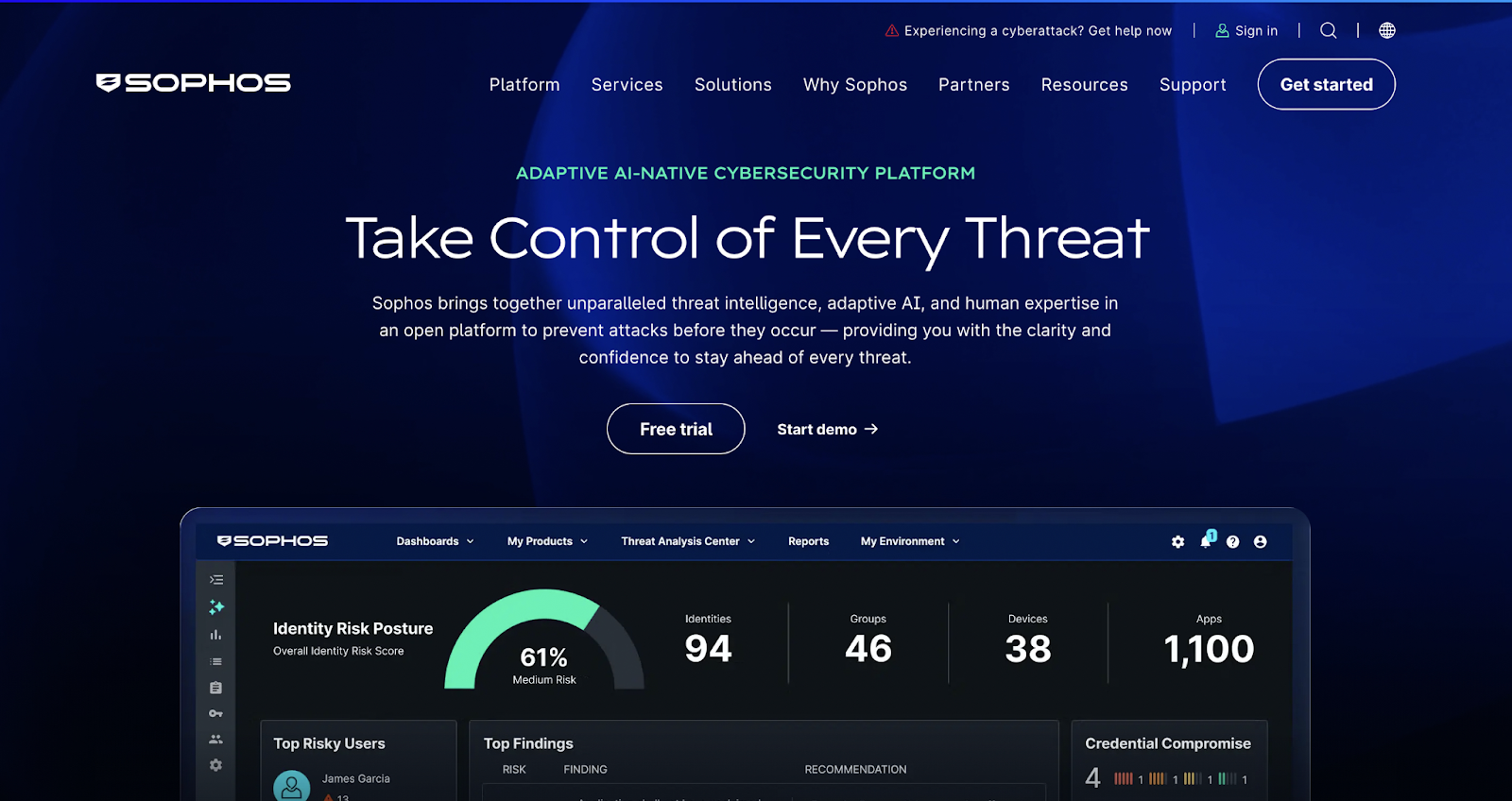Open the dashboard account profile icon

point(1260,542)
